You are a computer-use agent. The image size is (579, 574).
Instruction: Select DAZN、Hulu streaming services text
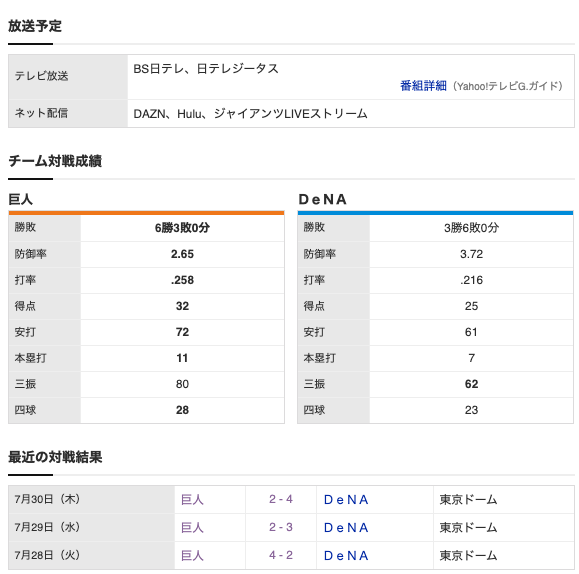click(250, 113)
